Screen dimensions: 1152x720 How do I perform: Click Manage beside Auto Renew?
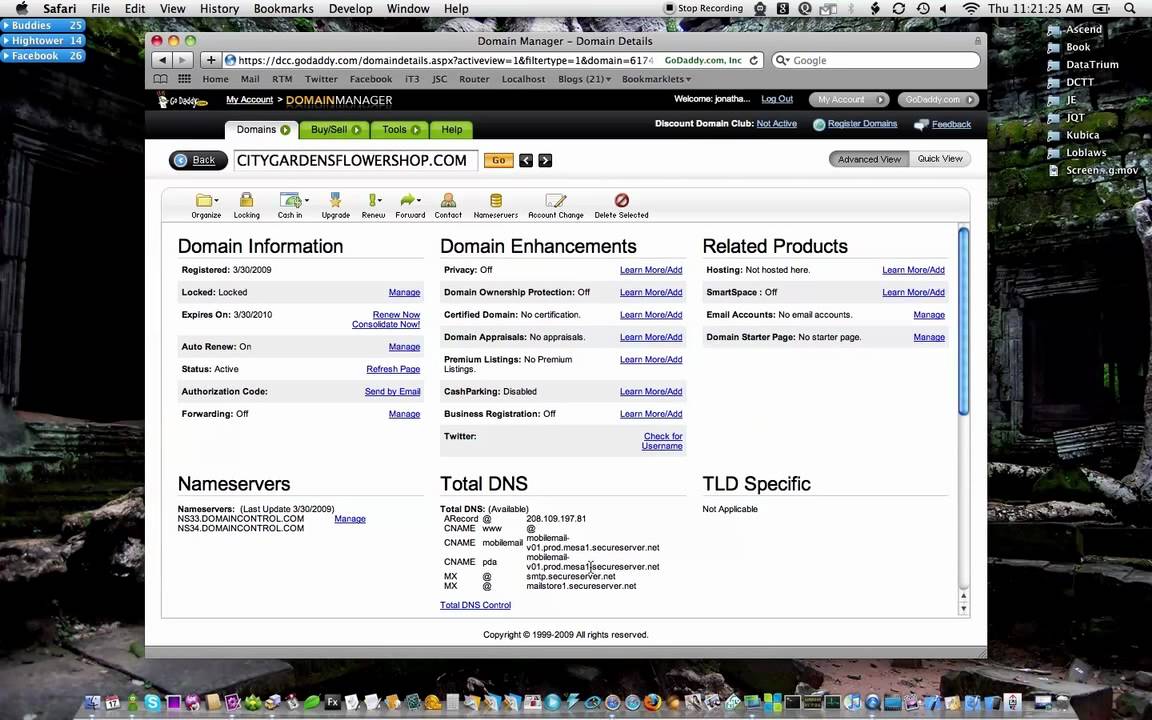(404, 347)
